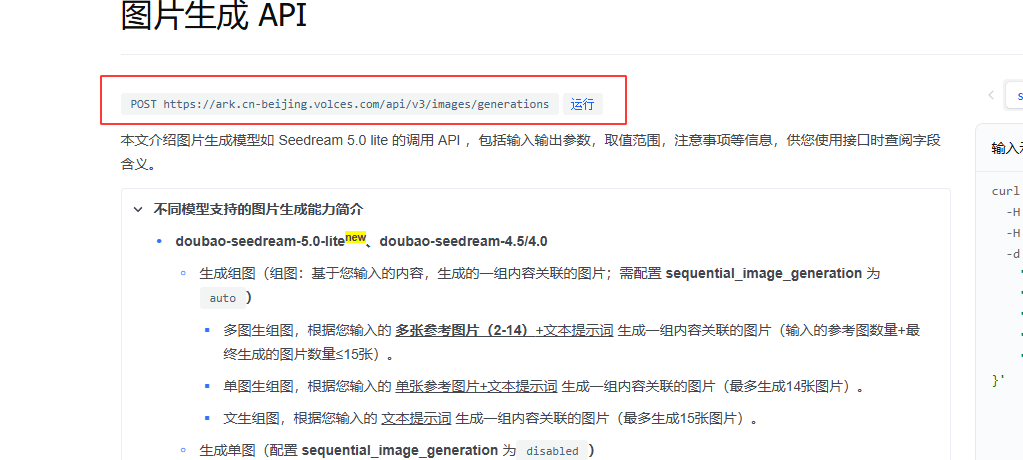
Task: Click the left arrow chevron in the code sample tabs
Action: 991,95
